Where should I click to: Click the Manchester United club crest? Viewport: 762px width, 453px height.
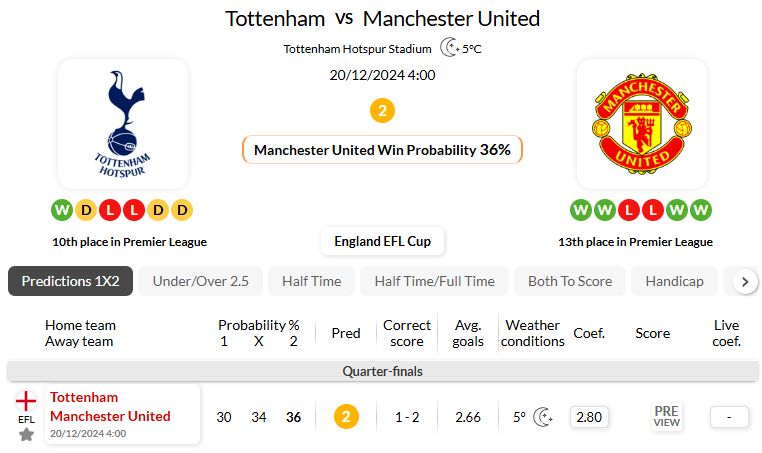(x=641, y=123)
